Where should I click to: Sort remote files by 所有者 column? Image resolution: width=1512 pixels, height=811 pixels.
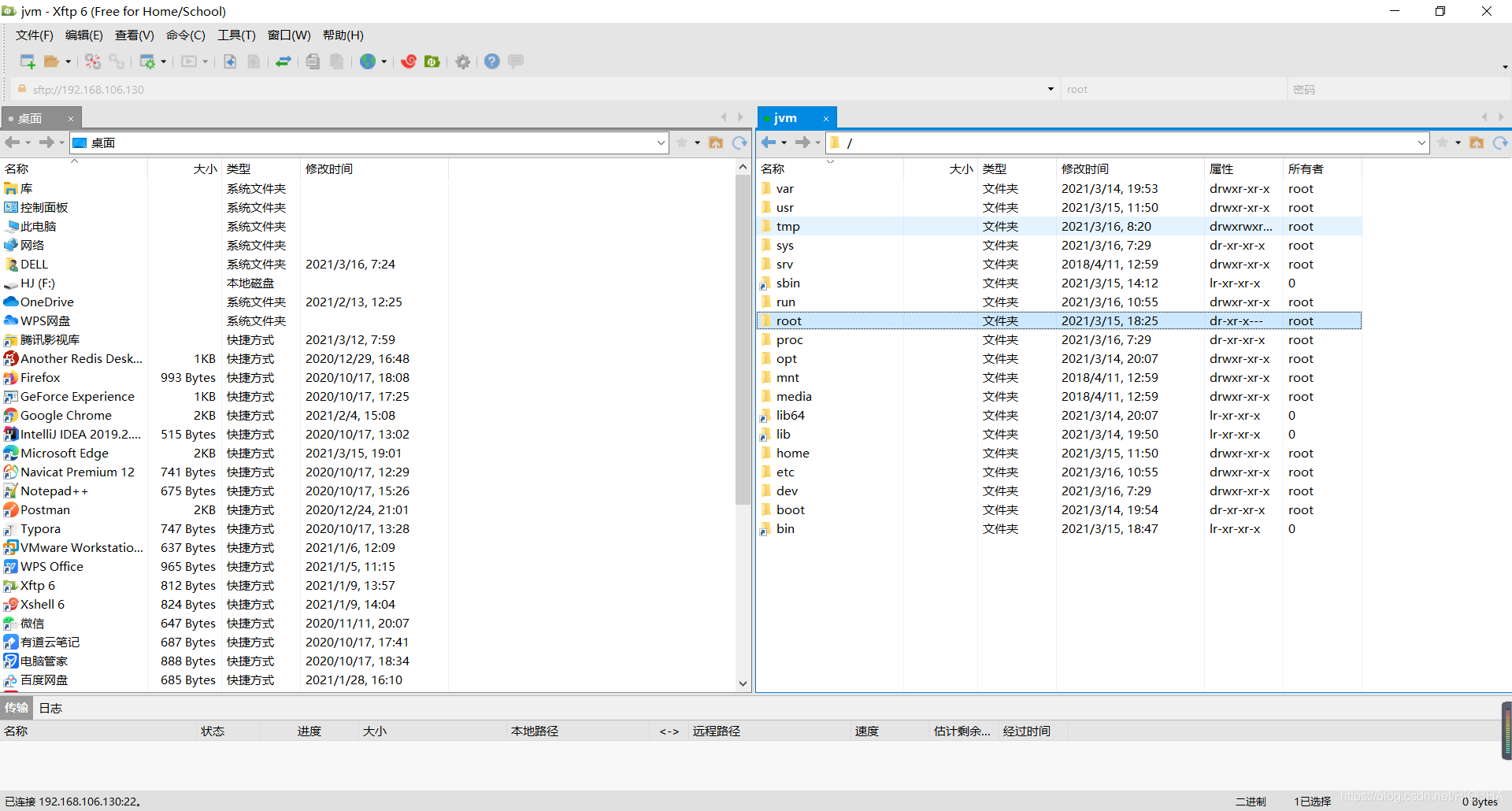1322,169
